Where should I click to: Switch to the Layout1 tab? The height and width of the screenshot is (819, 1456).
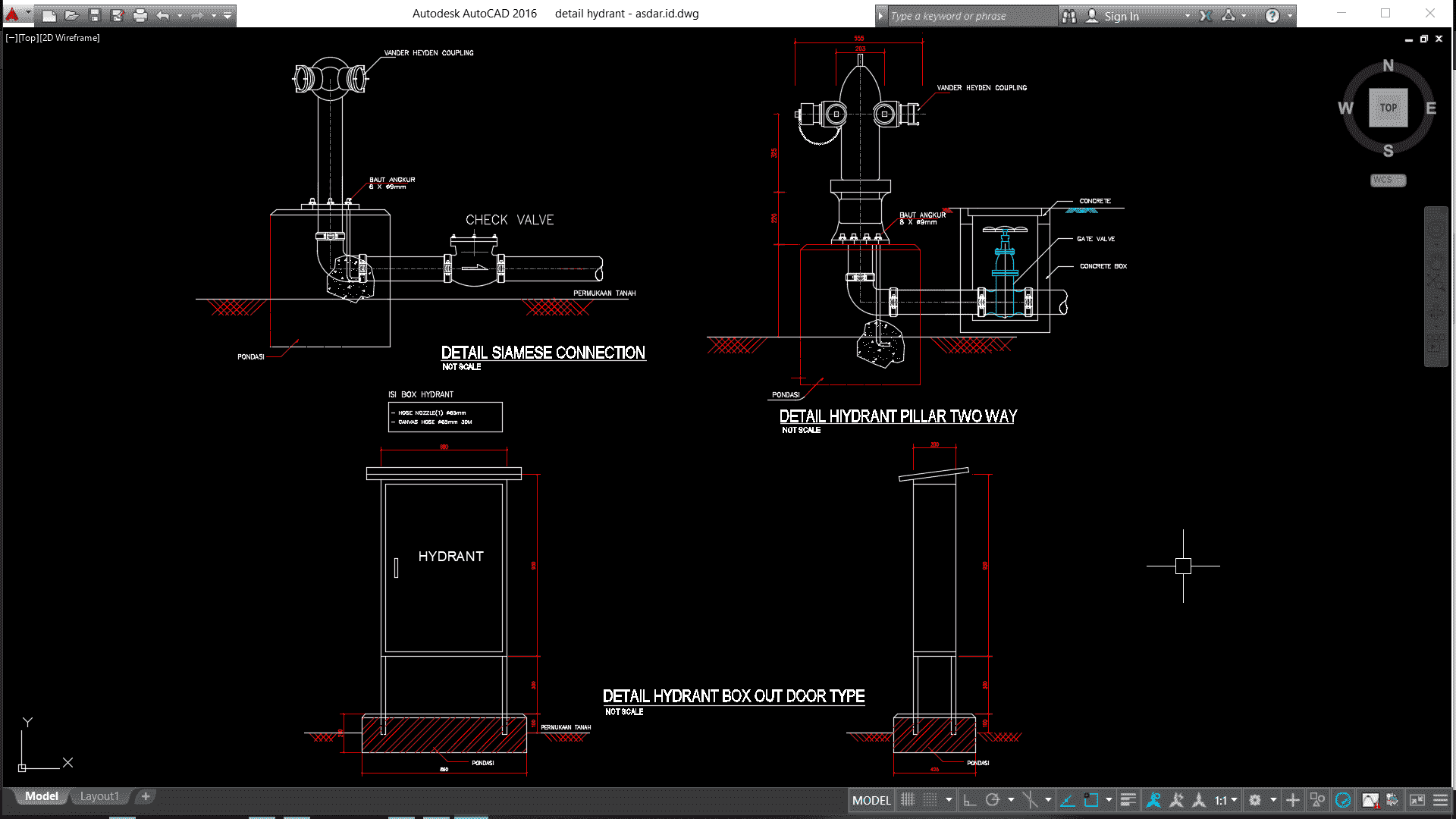pos(99,795)
